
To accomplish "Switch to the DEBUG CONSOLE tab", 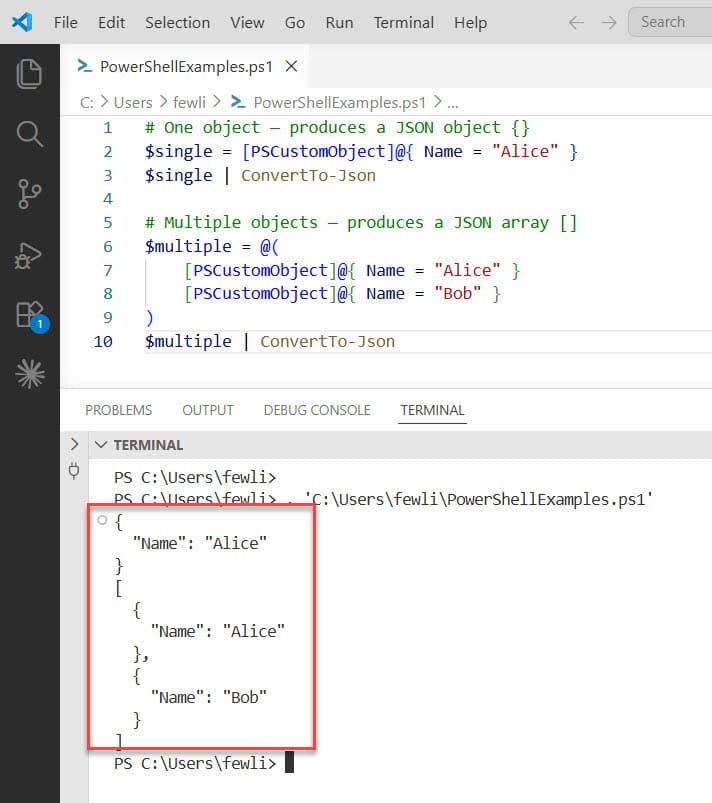I will [x=317, y=410].
